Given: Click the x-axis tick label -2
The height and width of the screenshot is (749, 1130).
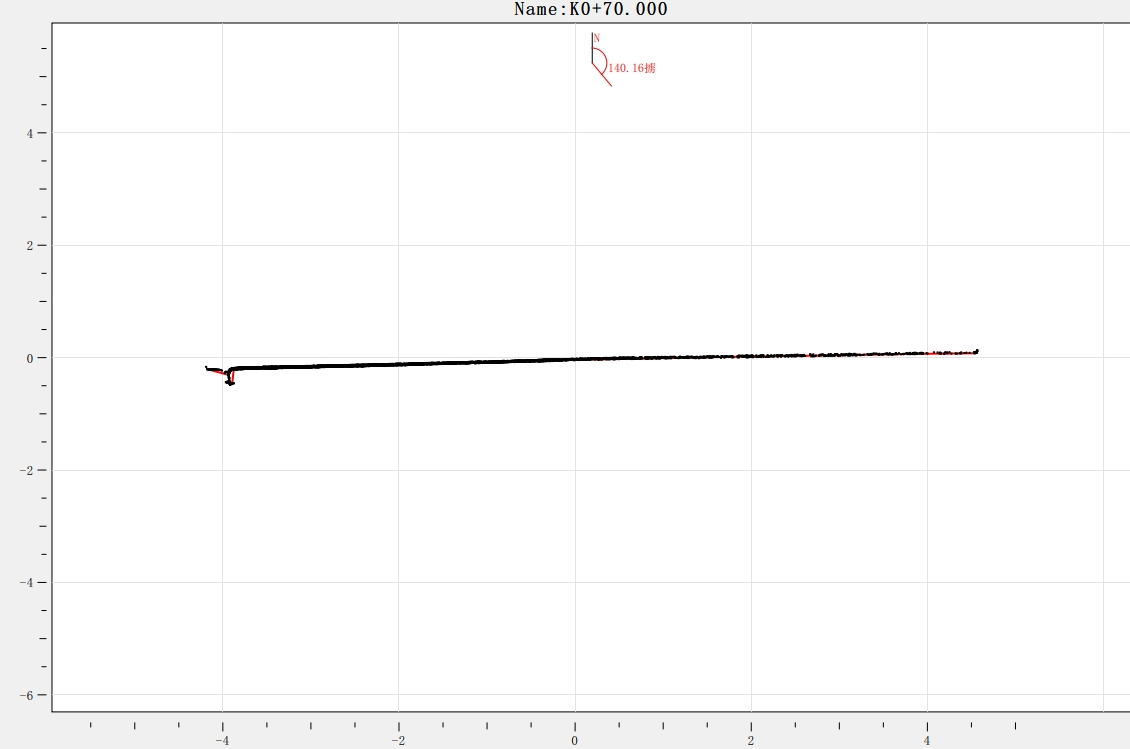Looking at the screenshot, I should (x=398, y=741).
